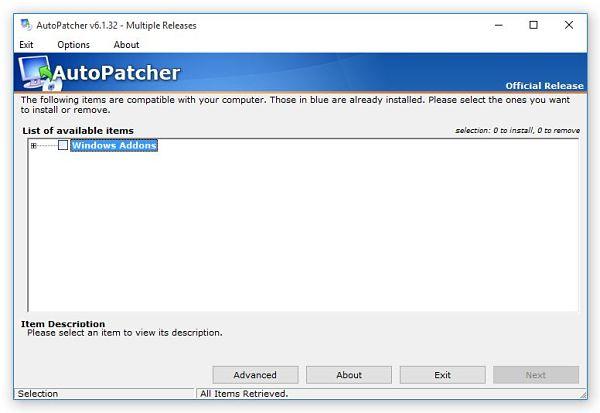
Task: Click the About button at bottom
Action: tap(349, 375)
